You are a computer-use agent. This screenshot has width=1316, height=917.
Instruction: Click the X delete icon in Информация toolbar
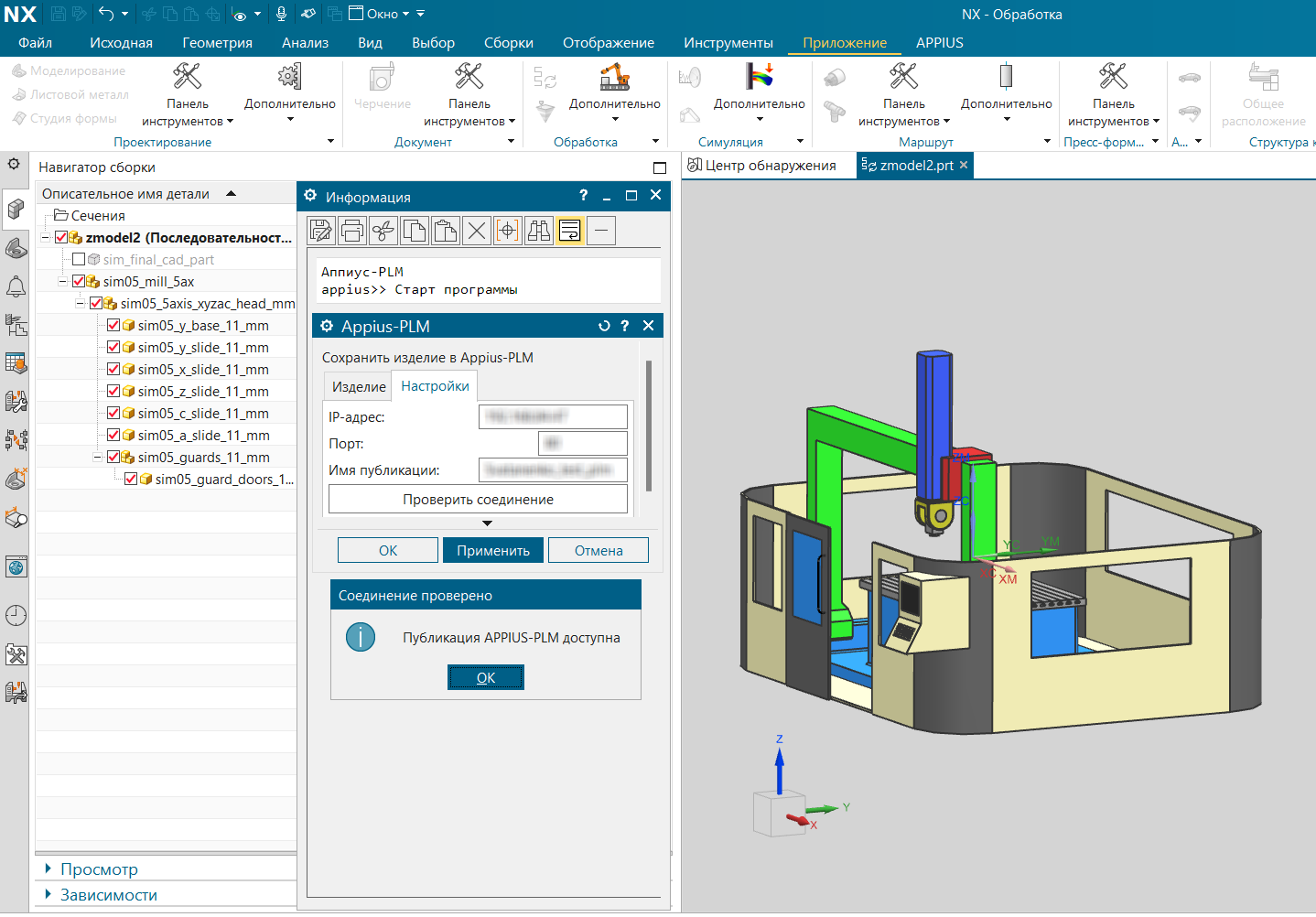pyautogui.click(x=477, y=231)
